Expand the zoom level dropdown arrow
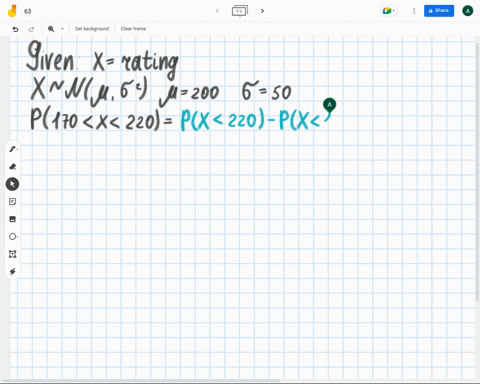Viewport: 480px width, 384px height. pyautogui.click(x=62, y=29)
